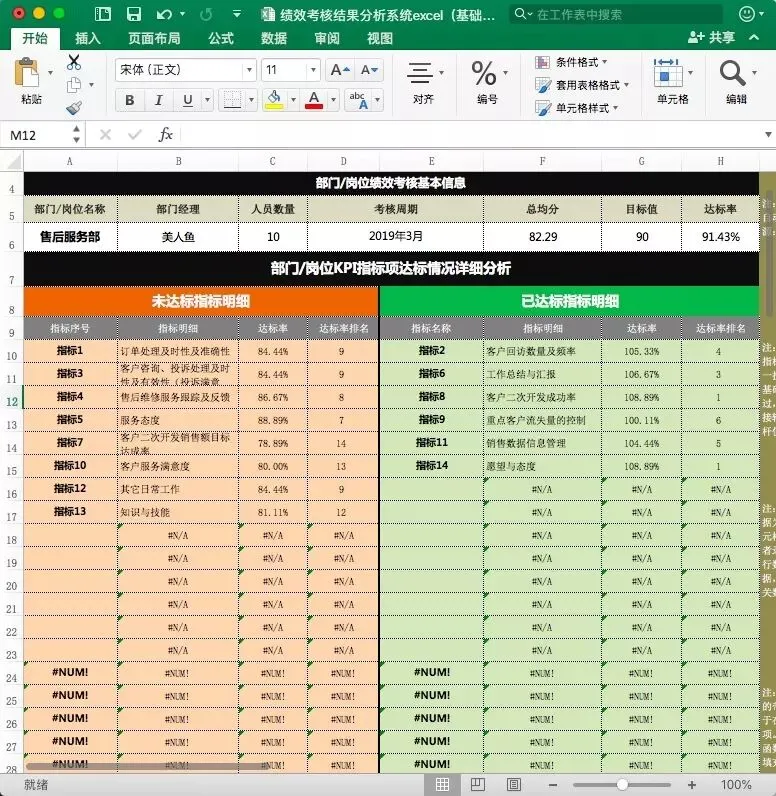The image size is (776, 796).
Task: Click zoom in plus button
Action: pyautogui.click(x=691, y=785)
